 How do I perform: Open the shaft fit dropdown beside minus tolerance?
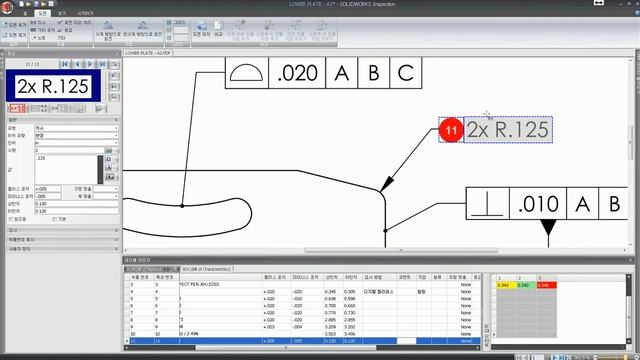pos(106,196)
